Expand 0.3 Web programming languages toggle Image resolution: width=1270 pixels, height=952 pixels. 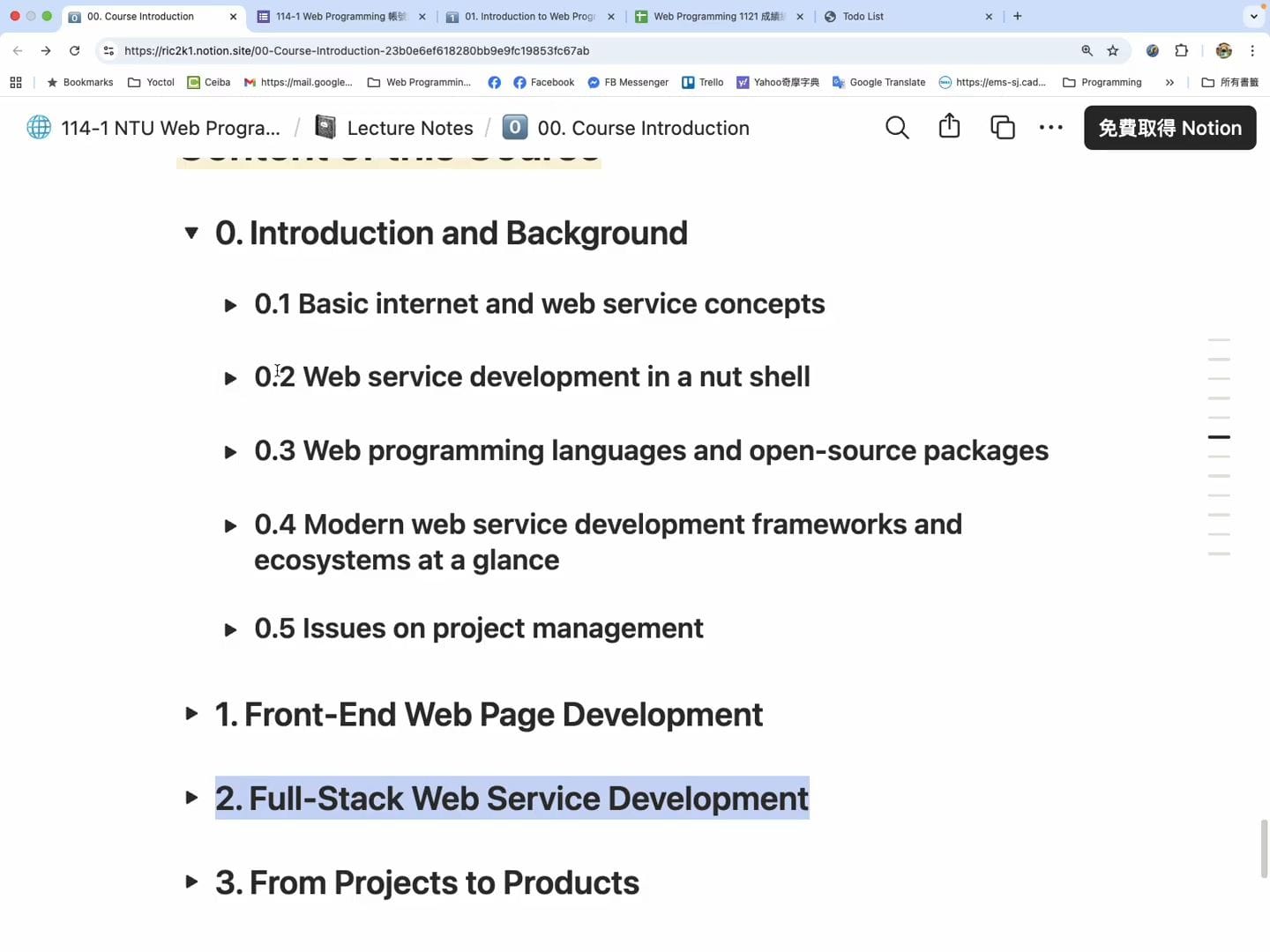click(230, 452)
